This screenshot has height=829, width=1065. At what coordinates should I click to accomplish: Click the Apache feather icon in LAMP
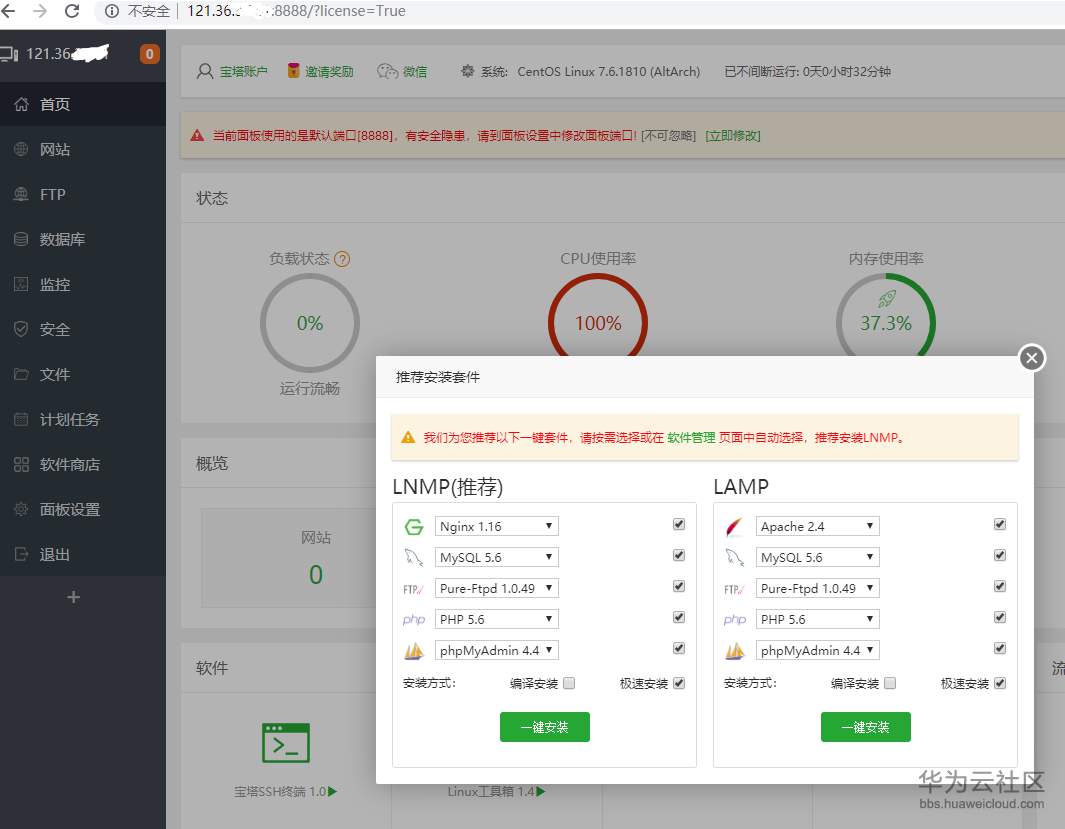tap(734, 526)
